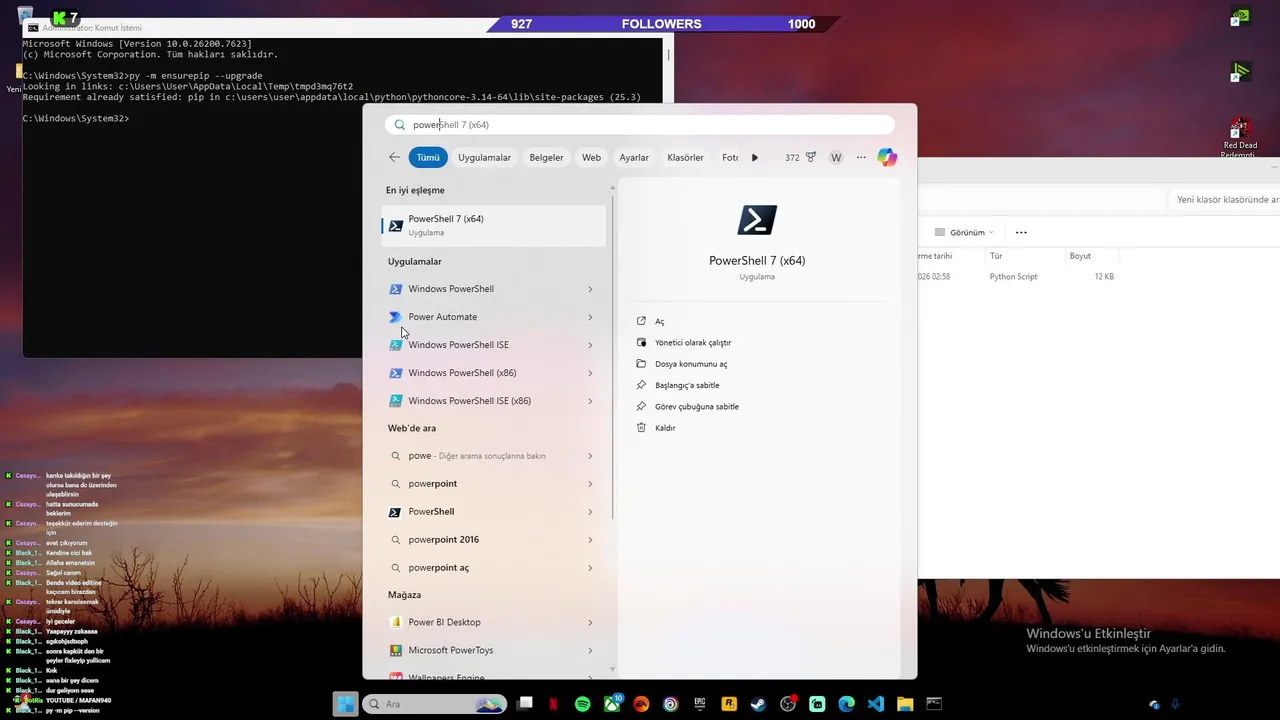The width and height of the screenshot is (1280, 720).
Task: Open the W account avatar
Action: pos(836,157)
